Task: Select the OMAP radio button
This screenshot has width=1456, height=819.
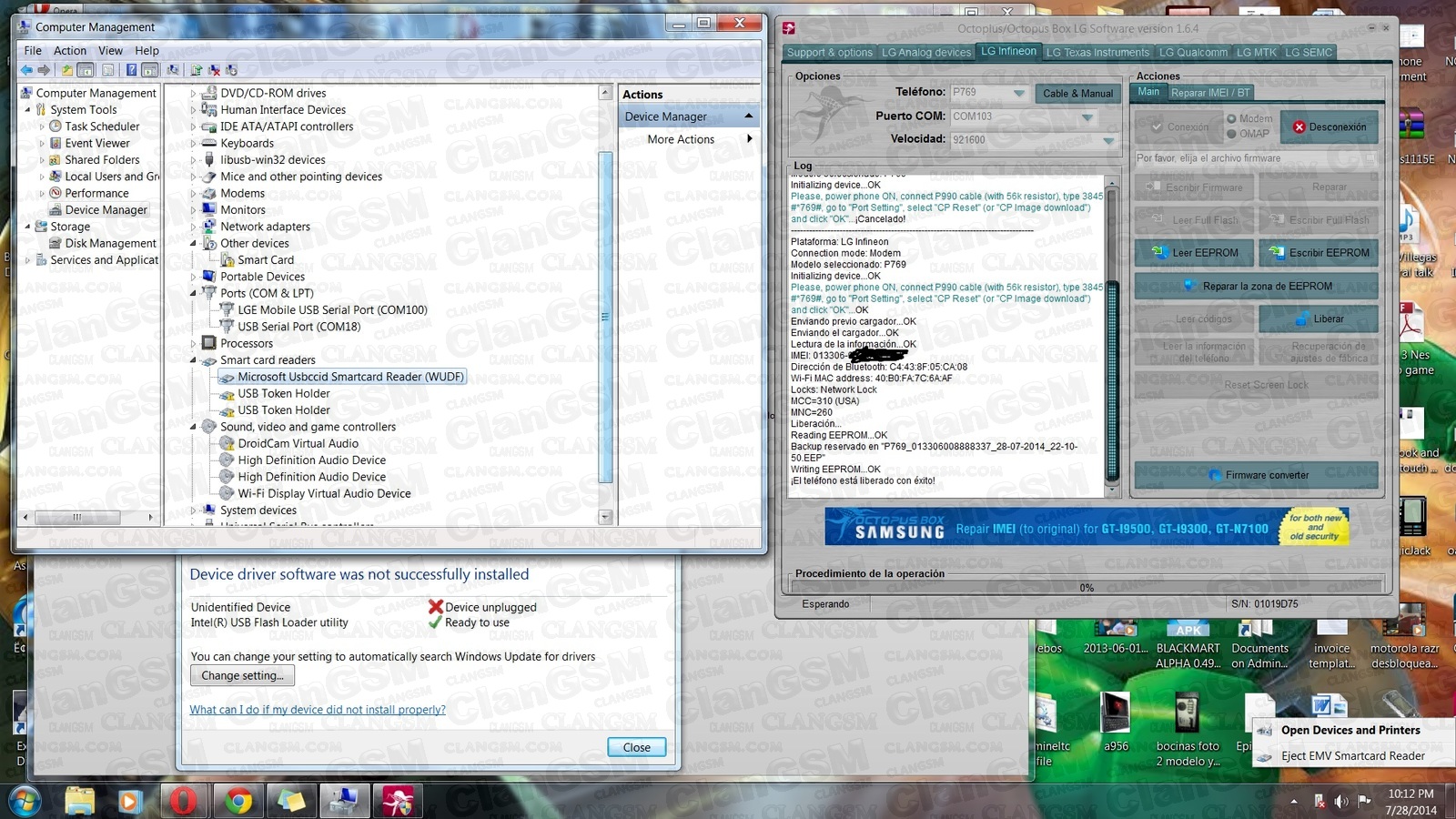Action: [x=1231, y=134]
